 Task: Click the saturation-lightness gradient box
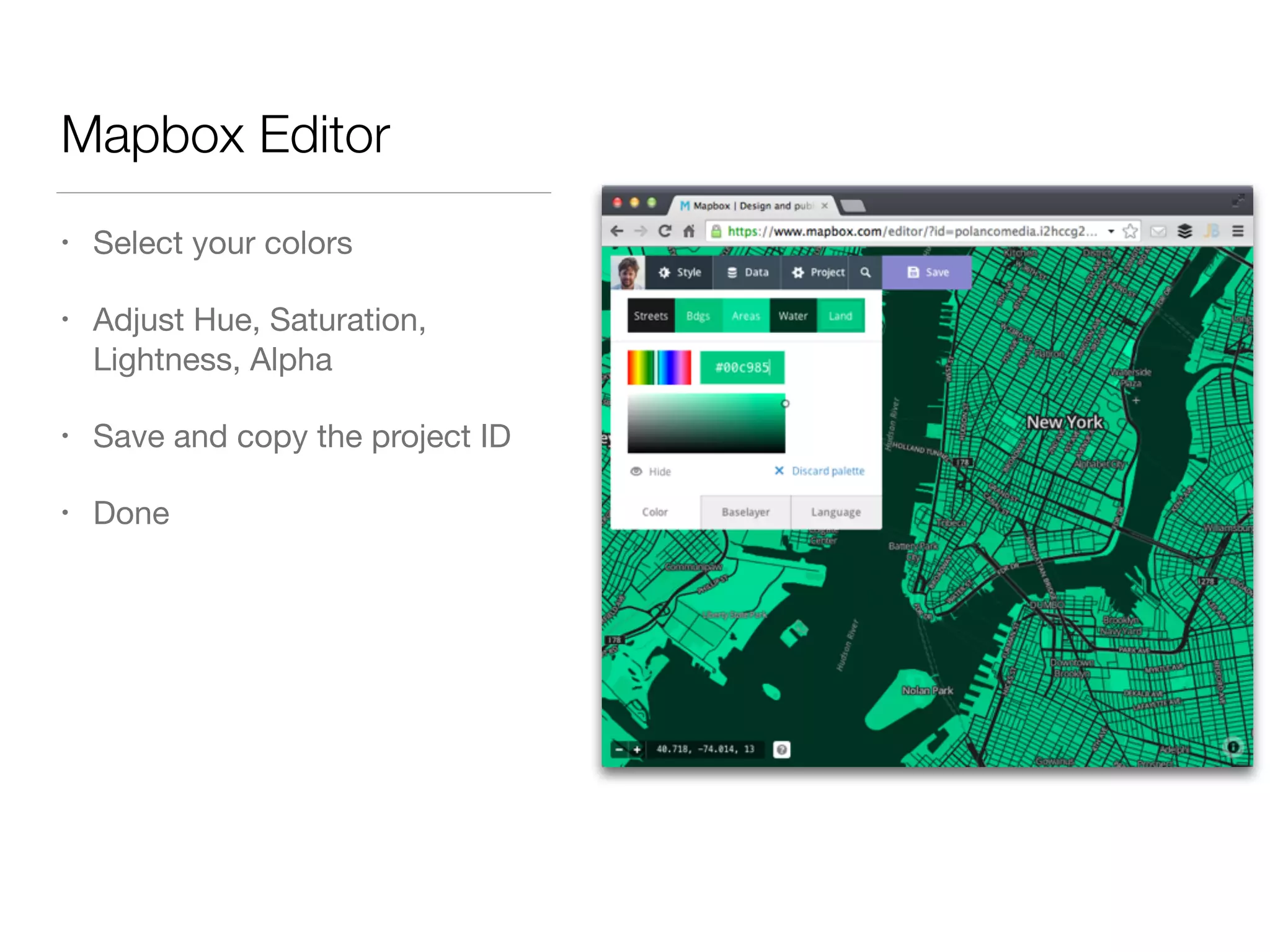point(706,423)
